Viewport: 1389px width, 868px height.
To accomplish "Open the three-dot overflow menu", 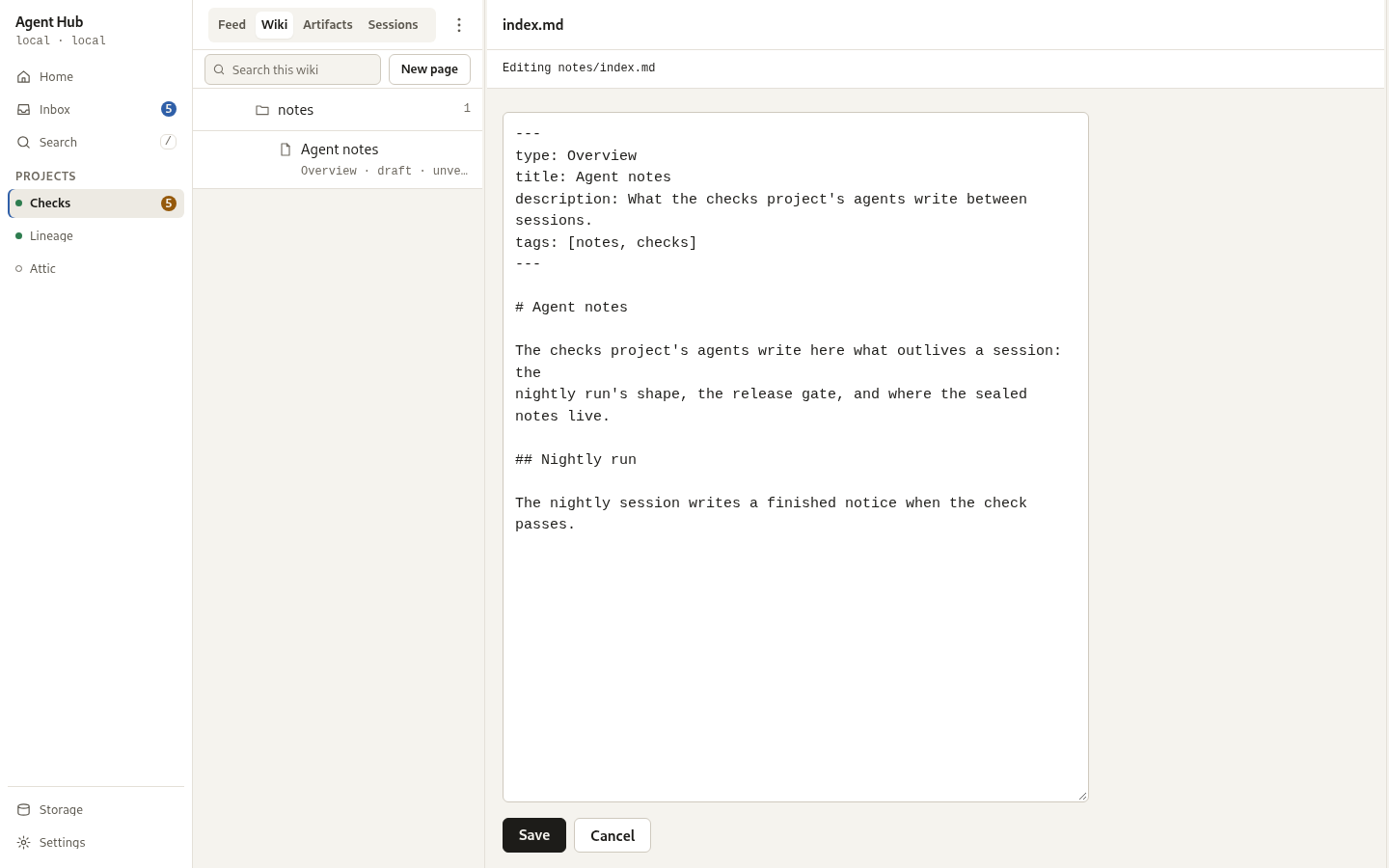I will [459, 25].
